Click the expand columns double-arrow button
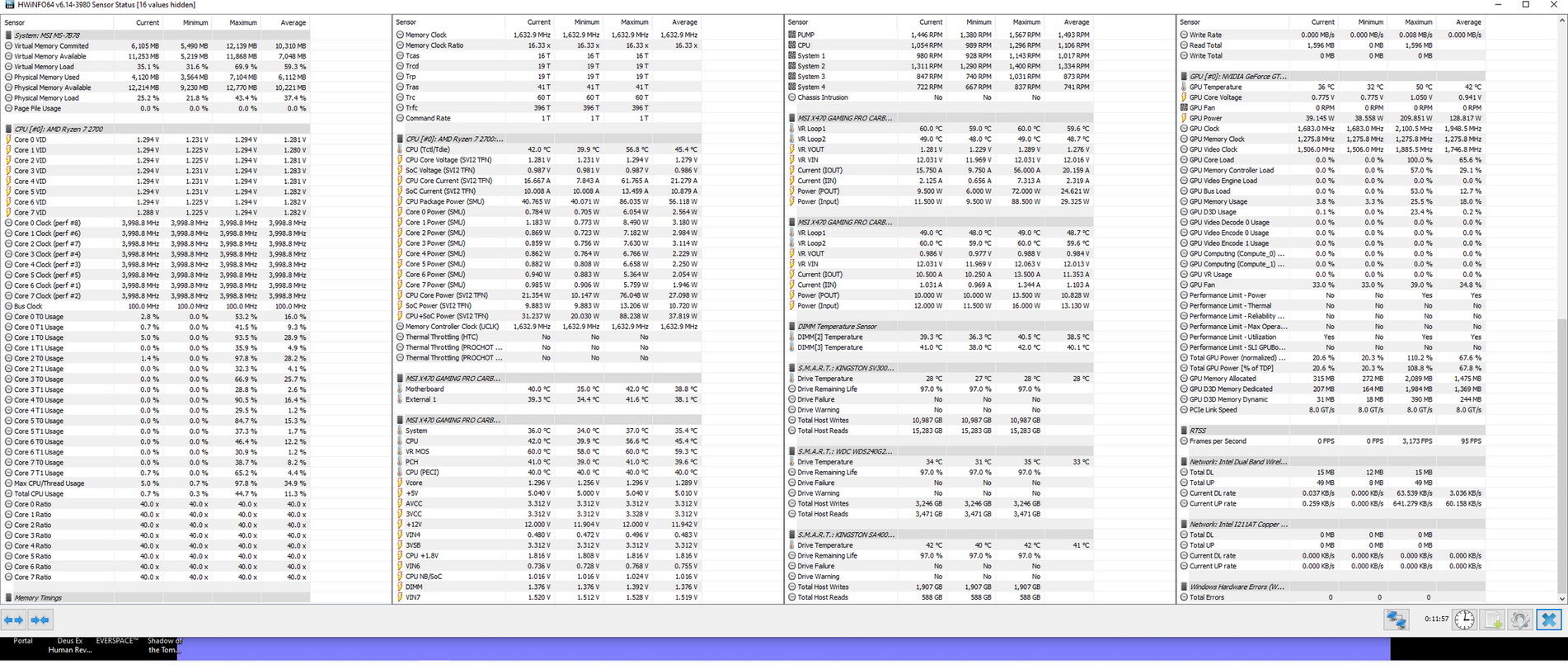The height and width of the screenshot is (669, 1568). click(13, 620)
